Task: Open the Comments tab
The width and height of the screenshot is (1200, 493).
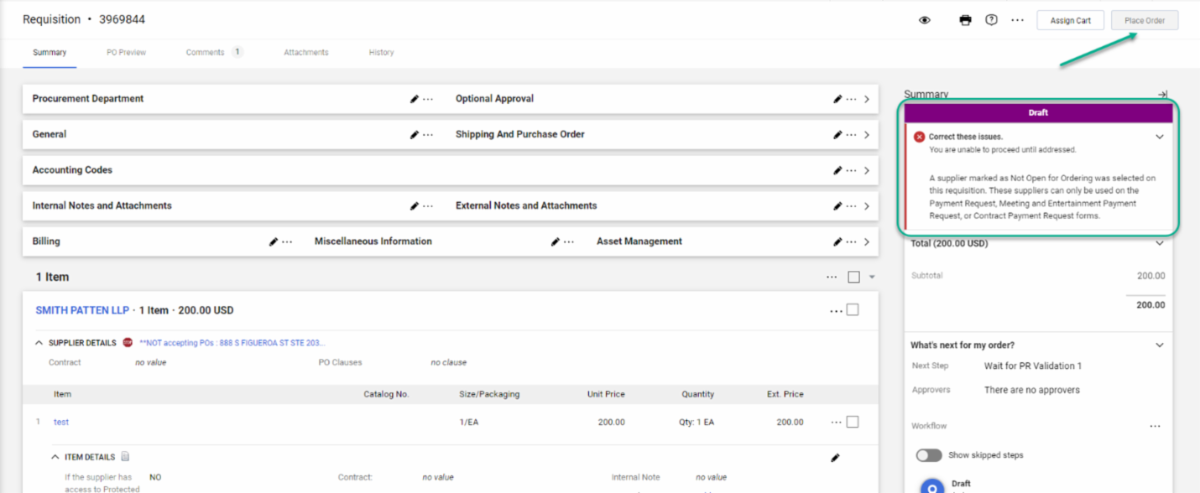Action: (205, 52)
